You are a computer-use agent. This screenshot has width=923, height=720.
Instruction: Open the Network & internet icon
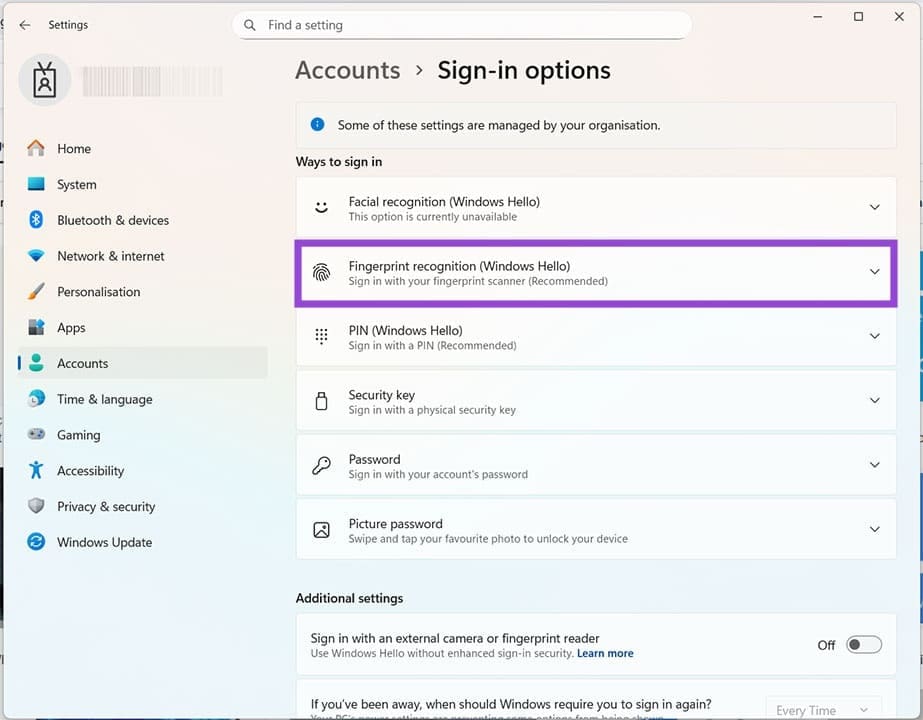click(x=36, y=256)
